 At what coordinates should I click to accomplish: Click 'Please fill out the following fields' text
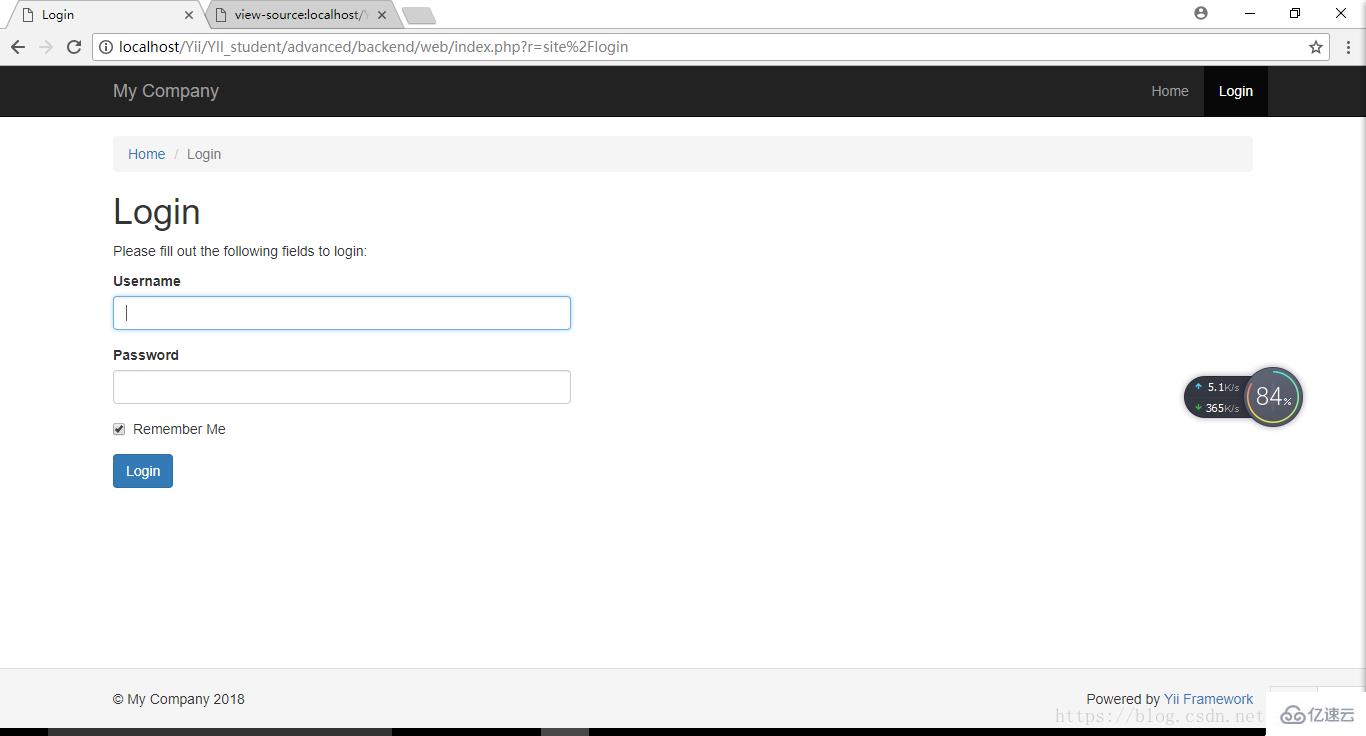pos(240,251)
